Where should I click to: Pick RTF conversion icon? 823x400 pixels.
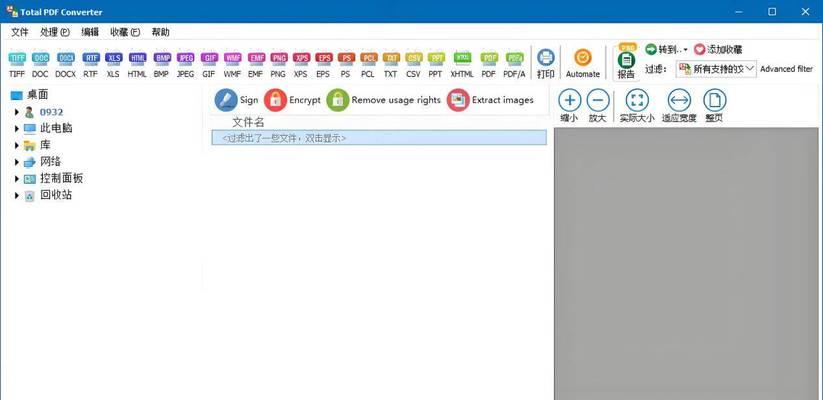pyautogui.click(x=90, y=64)
